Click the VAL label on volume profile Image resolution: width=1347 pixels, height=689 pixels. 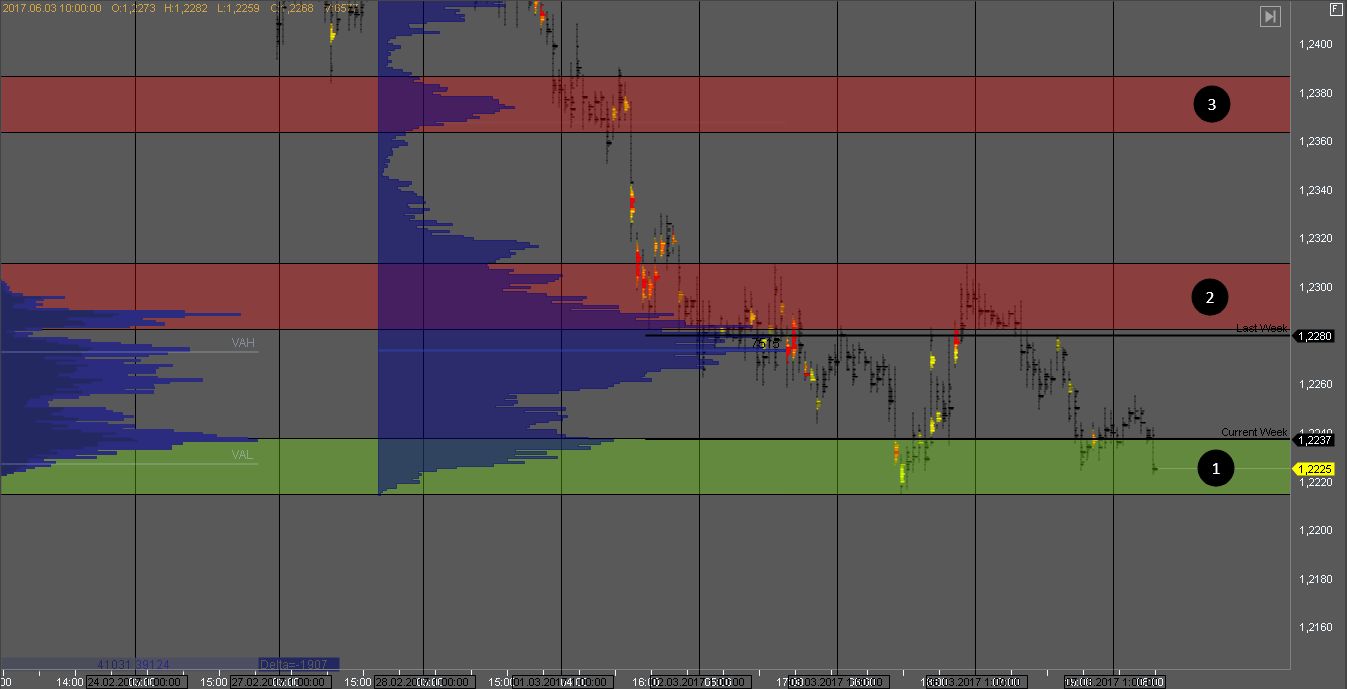point(243,454)
